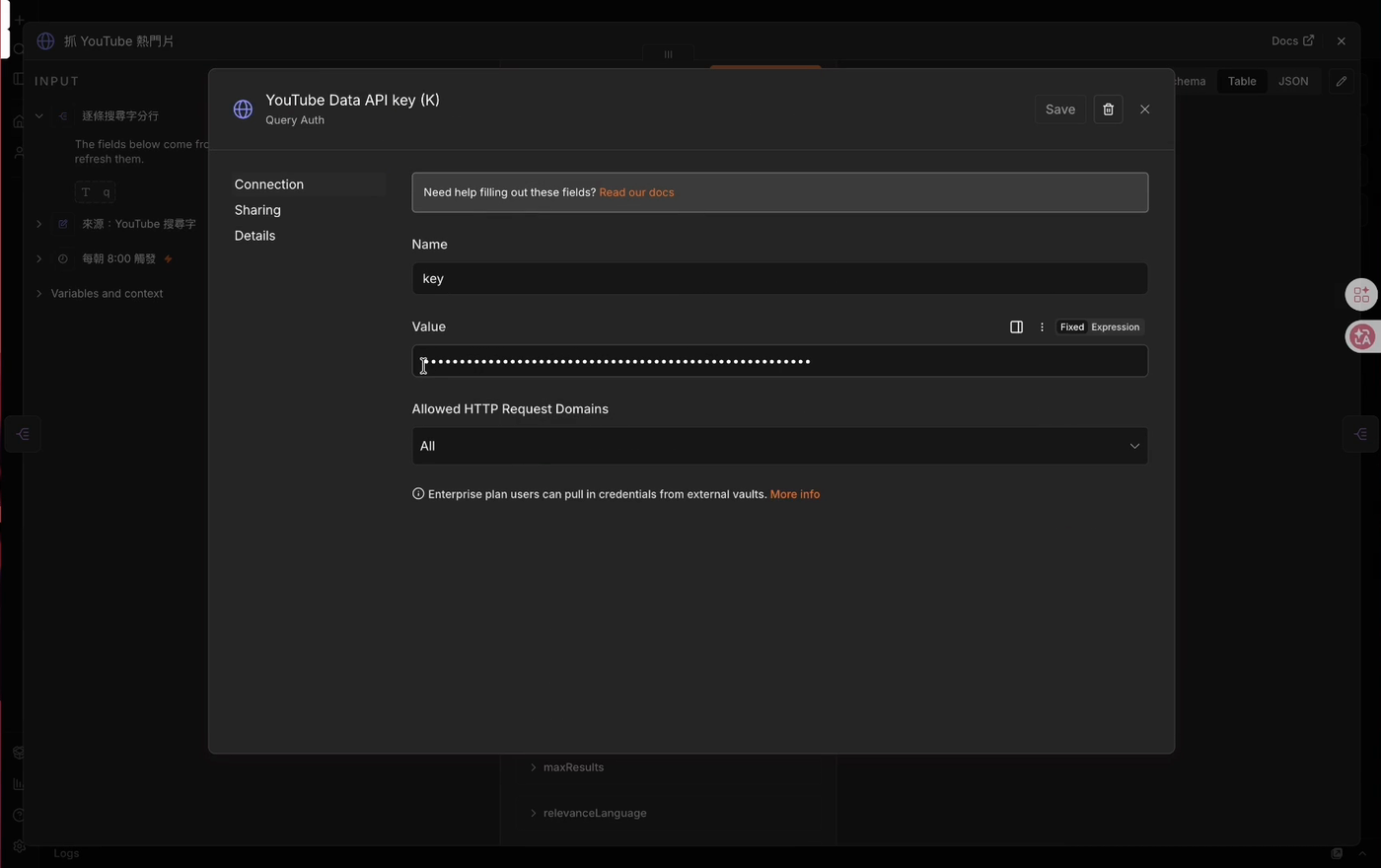This screenshot has height=868, width=1381.
Task: Open the More info link
Action: click(794, 494)
